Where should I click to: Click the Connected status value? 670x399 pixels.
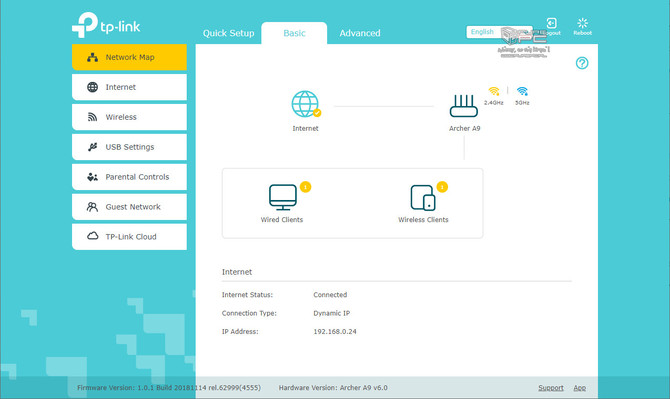pos(330,295)
